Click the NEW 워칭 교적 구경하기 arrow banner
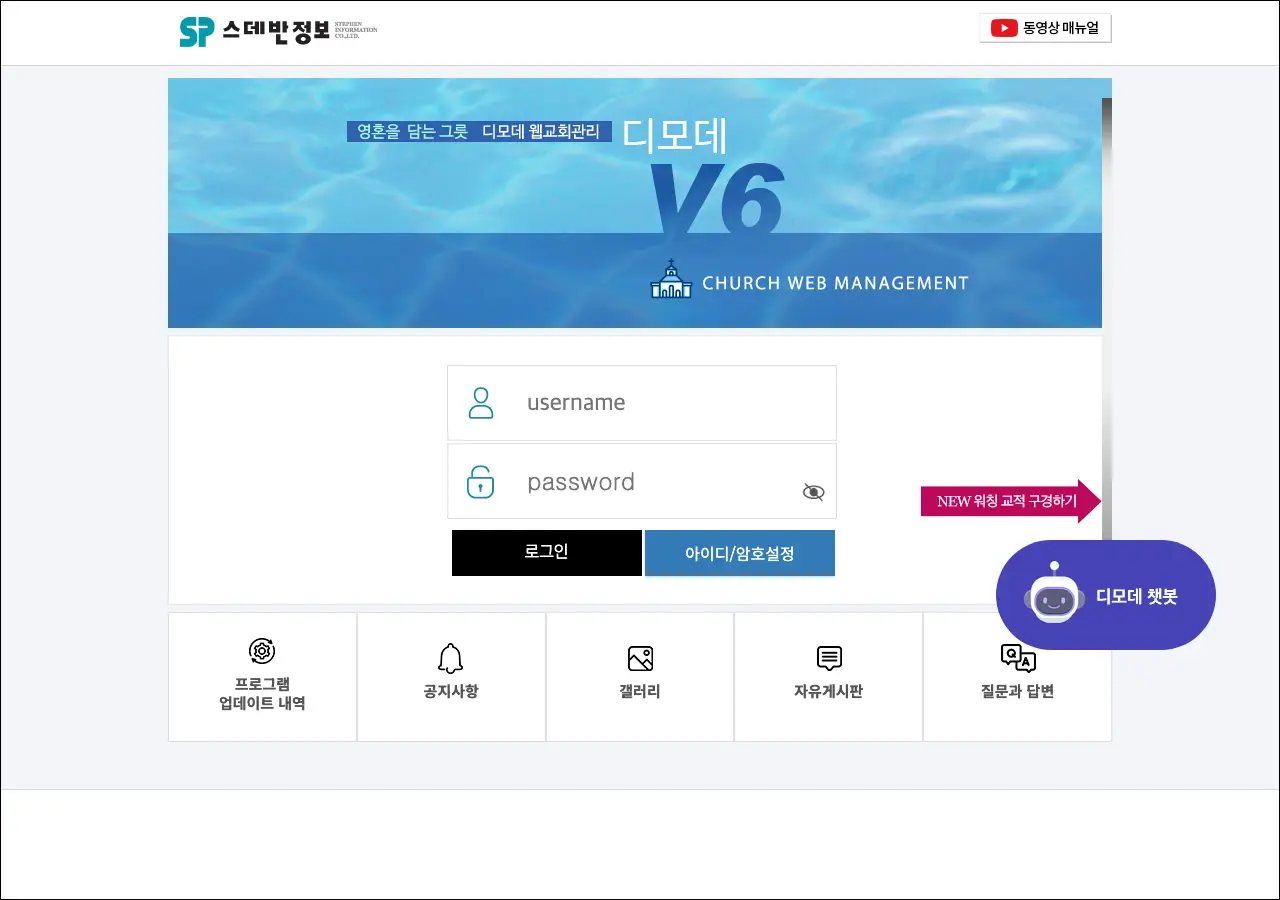Image resolution: width=1280 pixels, height=900 pixels. [1008, 501]
